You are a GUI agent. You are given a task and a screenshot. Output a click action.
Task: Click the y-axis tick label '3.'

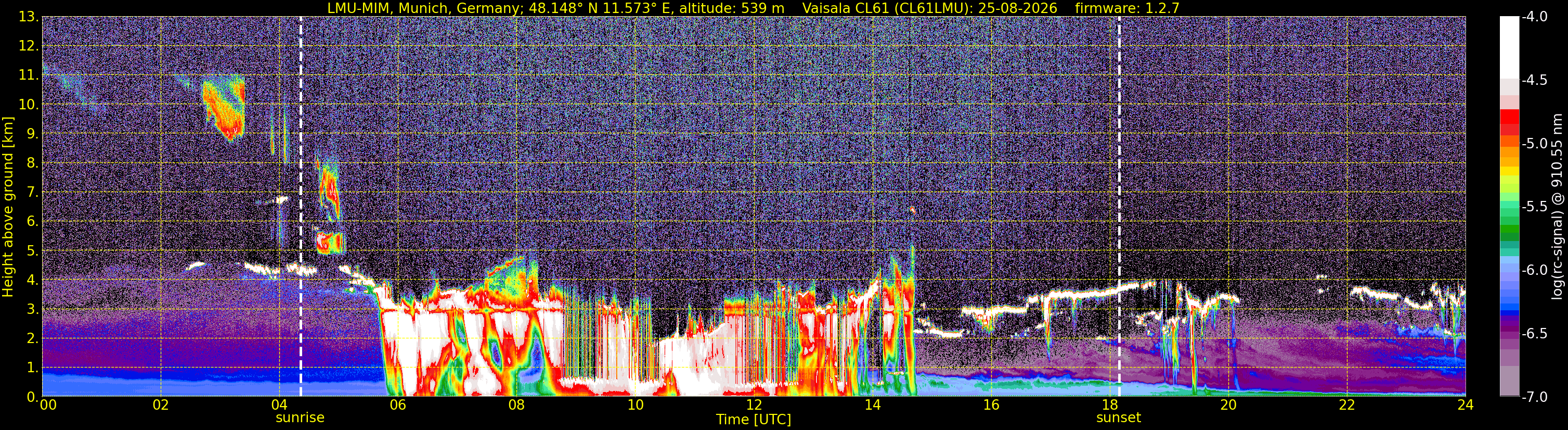[33, 309]
